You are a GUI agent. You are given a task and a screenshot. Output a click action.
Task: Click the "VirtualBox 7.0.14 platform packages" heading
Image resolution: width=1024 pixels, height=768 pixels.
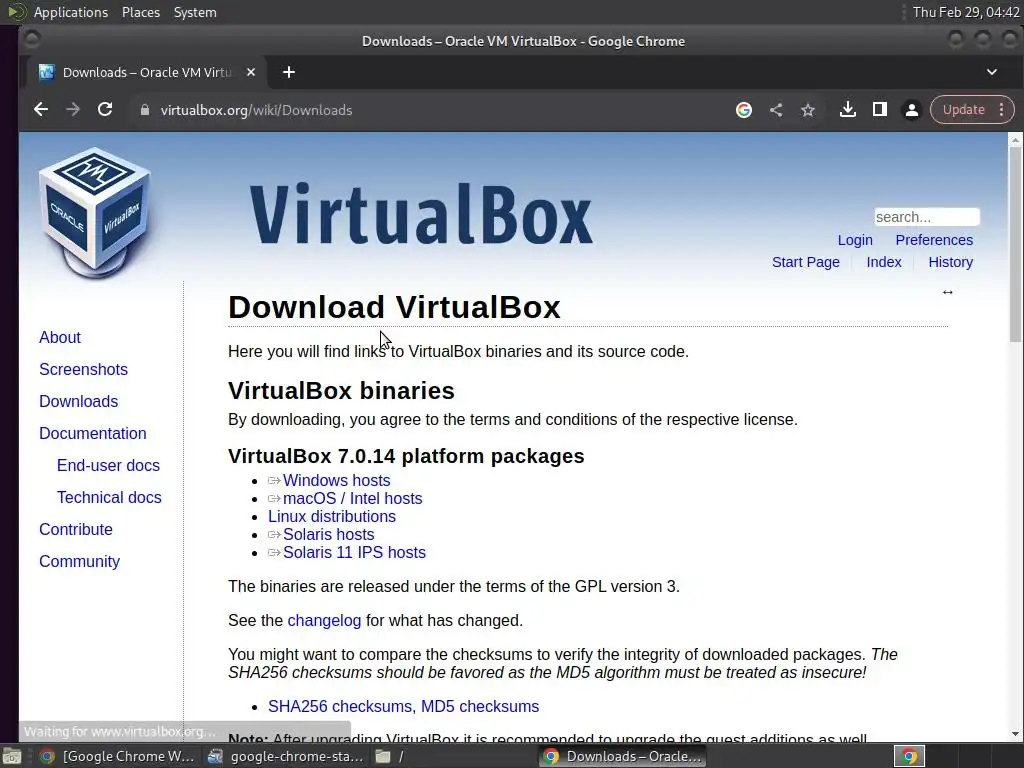[x=406, y=456]
